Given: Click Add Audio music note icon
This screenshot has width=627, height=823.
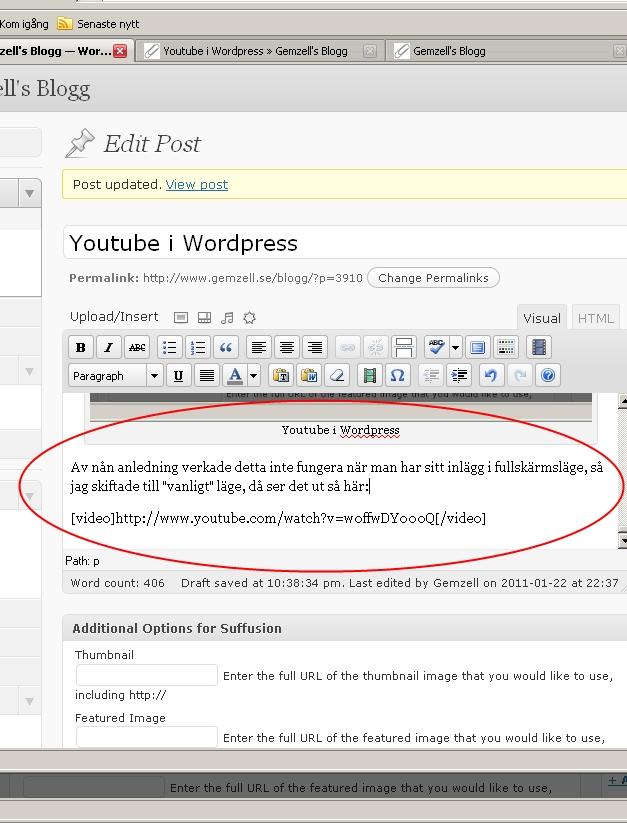Looking at the screenshot, I should (x=227, y=318).
